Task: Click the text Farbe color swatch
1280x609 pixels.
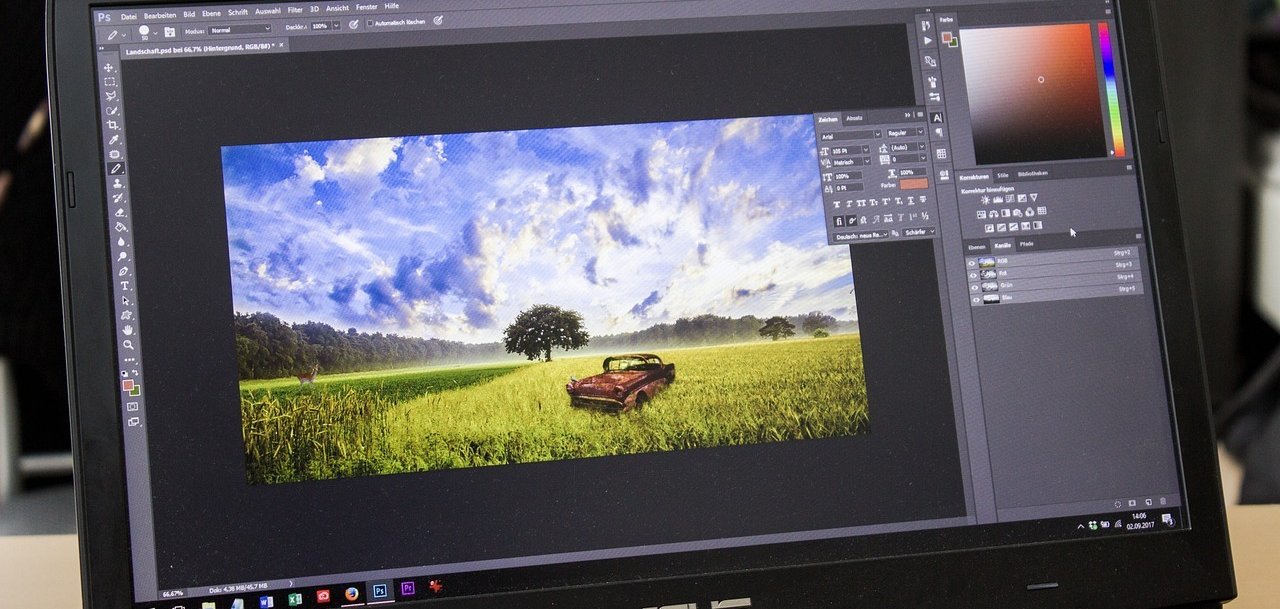Action: click(913, 184)
